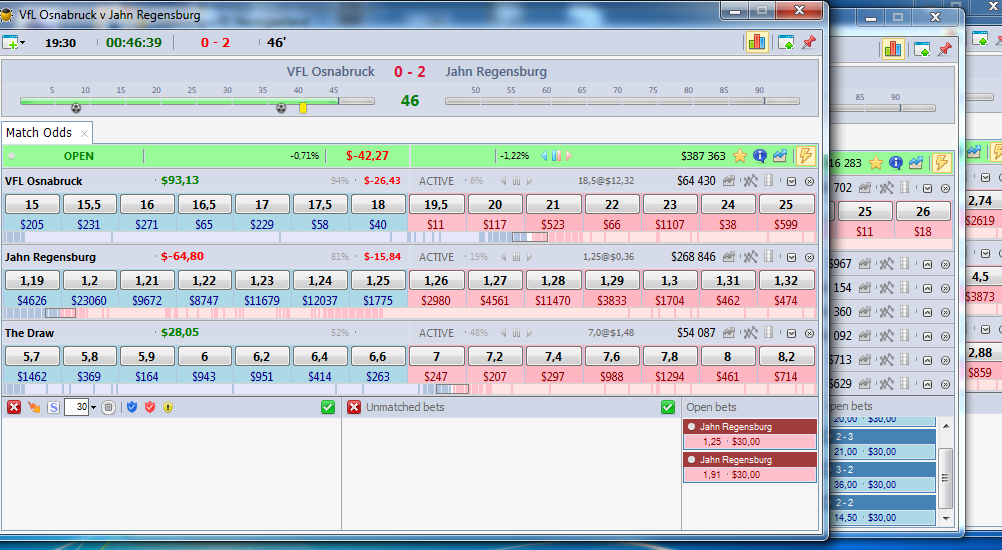This screenshot has height=550, width=1002.
Task: Toggle the lightning quick-bet icon
Action: tap(805, 155)
